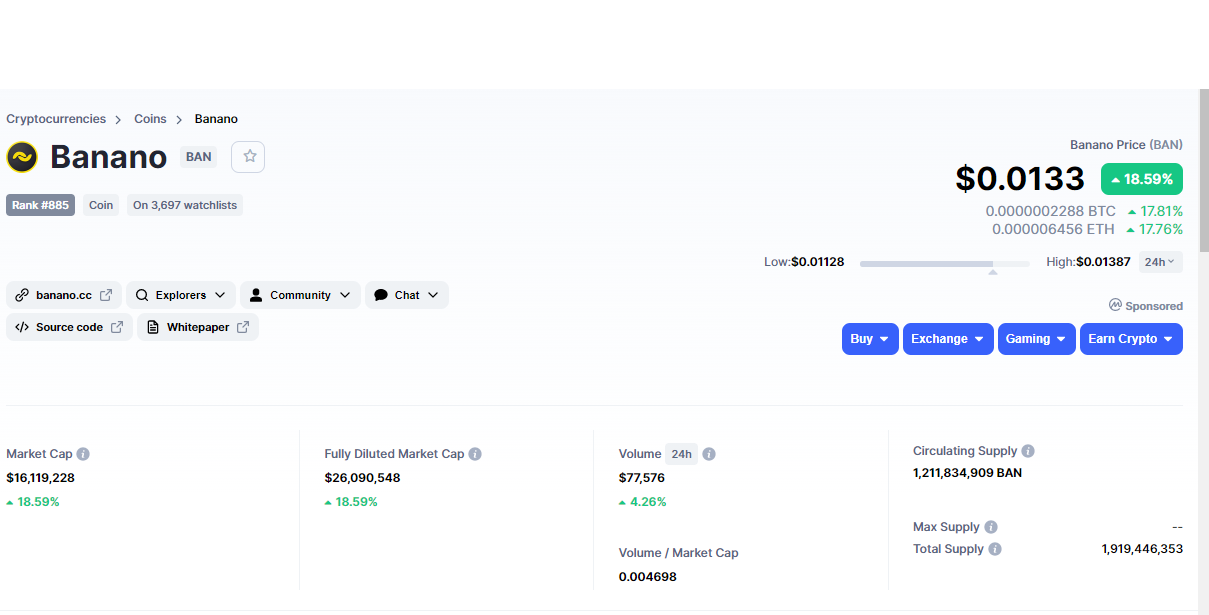1209x615 pixels.
Task: Open the Earn Crypto dropdown button
Action: tap(1131, 339)
